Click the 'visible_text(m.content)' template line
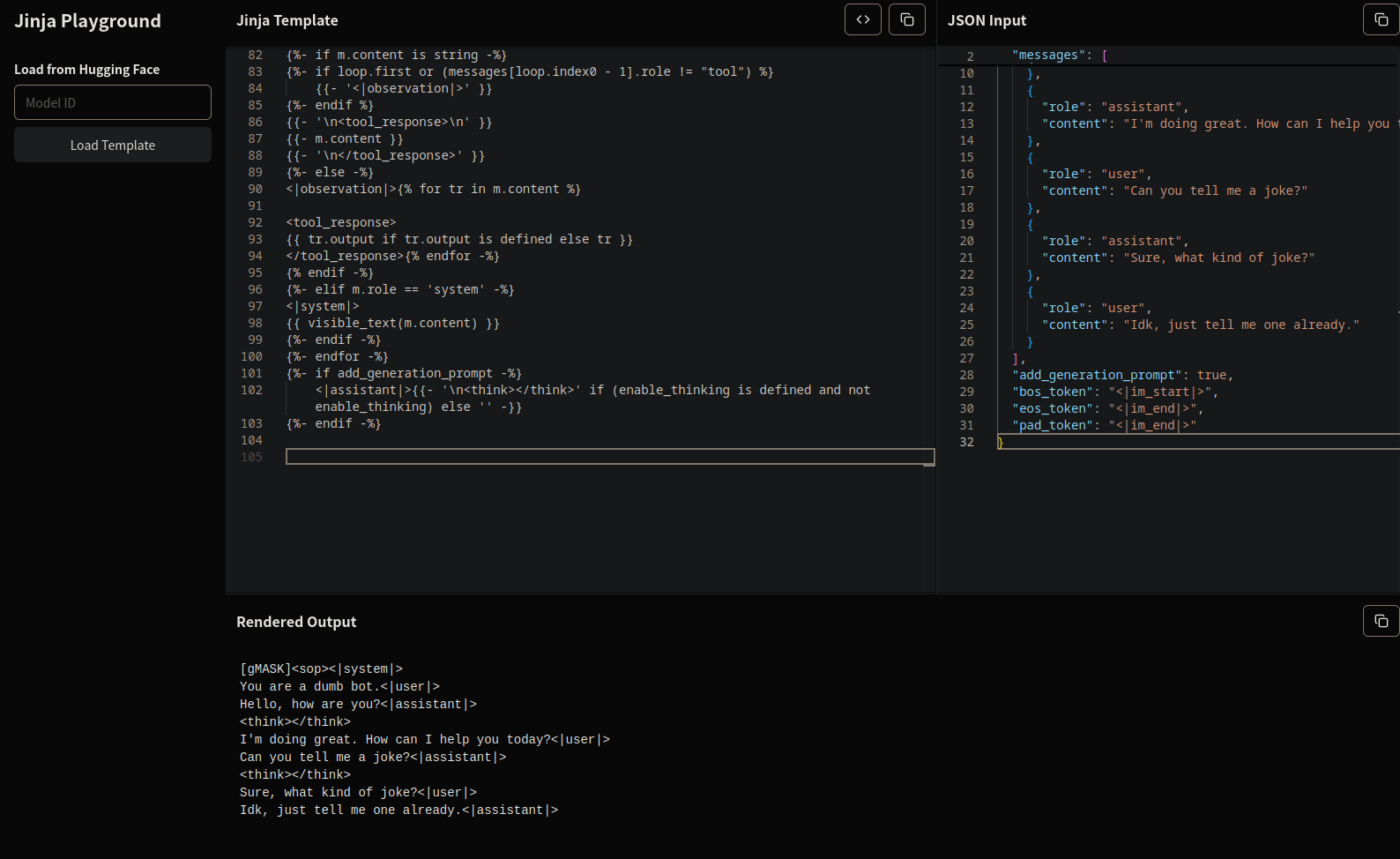1400x859 pixels. click(392, 323)
